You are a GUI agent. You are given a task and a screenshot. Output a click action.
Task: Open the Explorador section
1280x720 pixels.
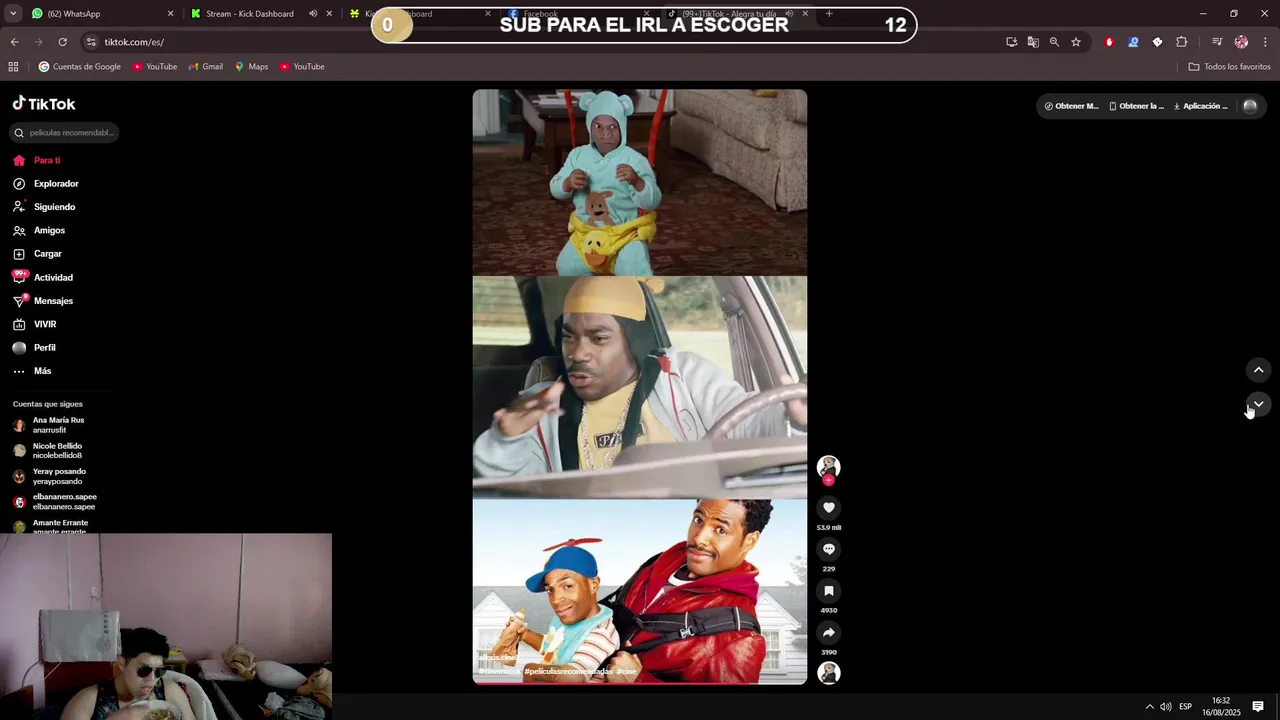click(46, 184)
